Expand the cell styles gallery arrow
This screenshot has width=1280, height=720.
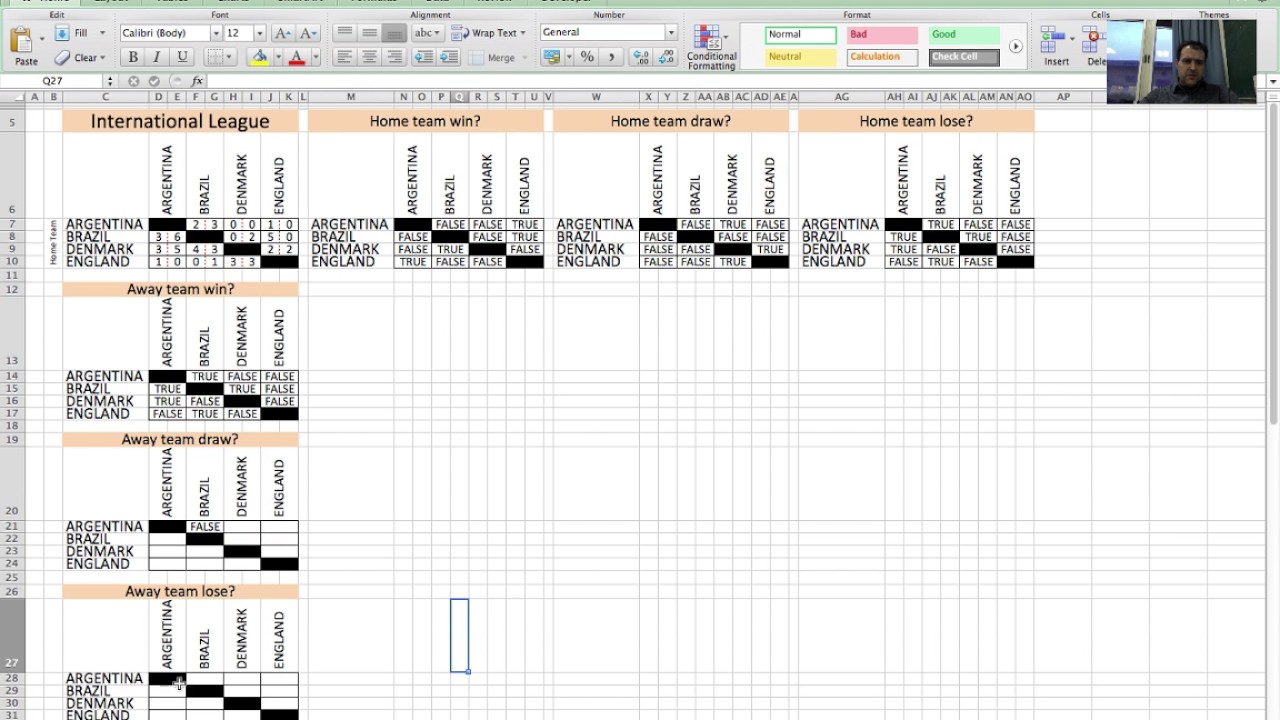pos(1015,46)
